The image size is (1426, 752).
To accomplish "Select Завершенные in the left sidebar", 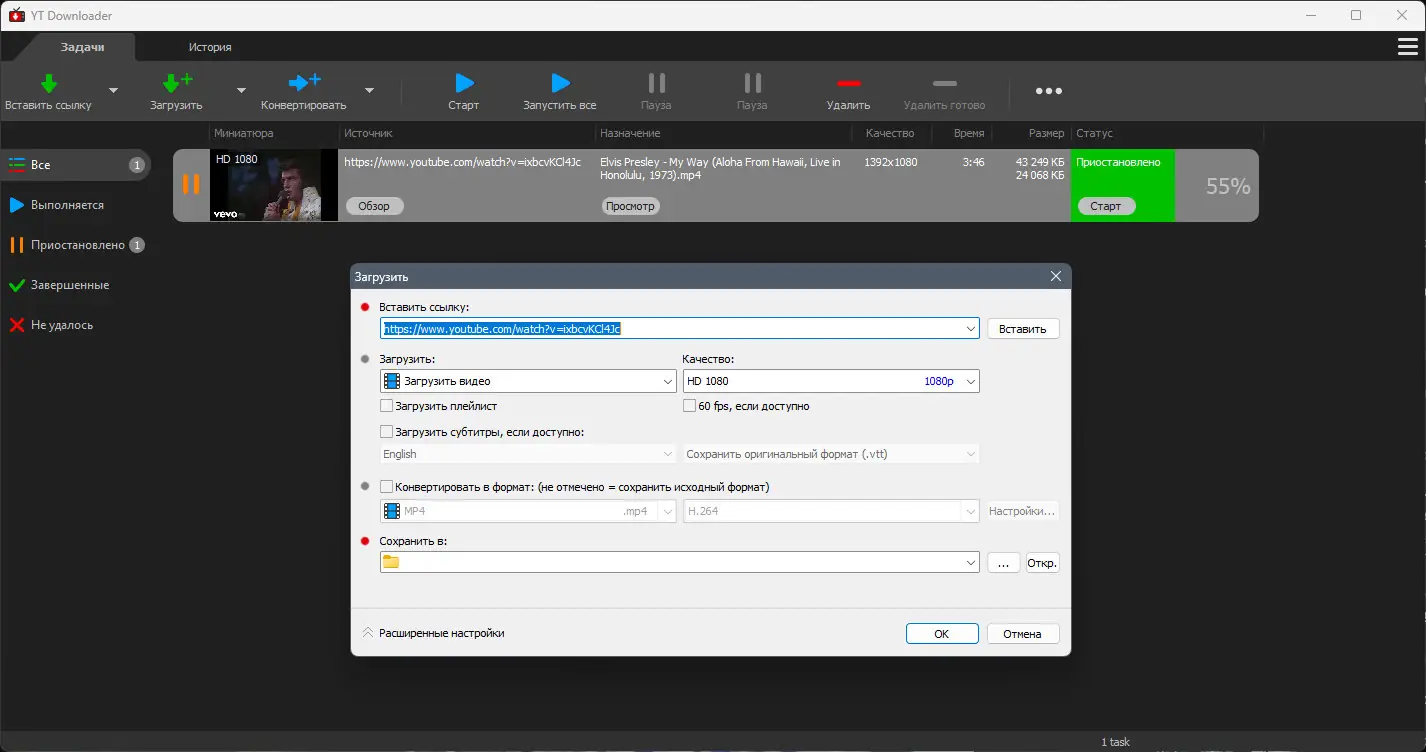I will [x=69, y=284].
